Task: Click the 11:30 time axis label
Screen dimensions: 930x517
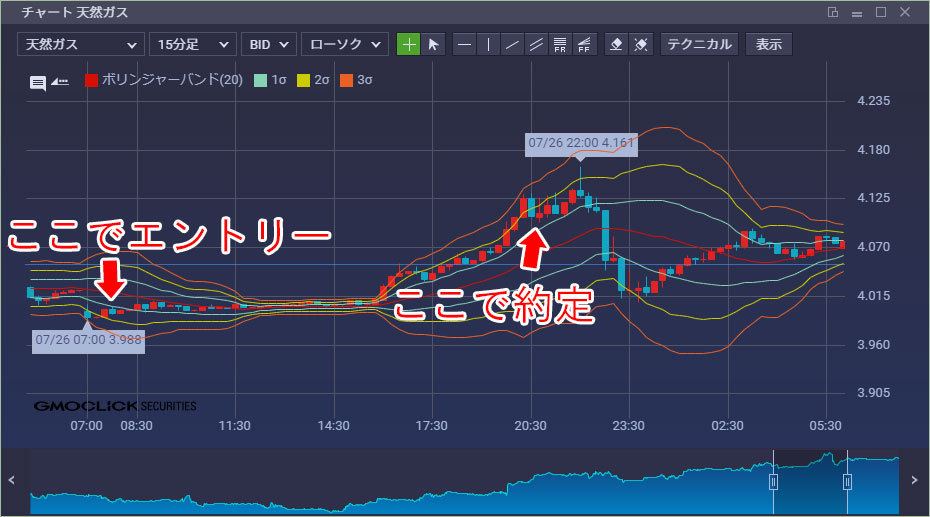Action: (235, 426)
